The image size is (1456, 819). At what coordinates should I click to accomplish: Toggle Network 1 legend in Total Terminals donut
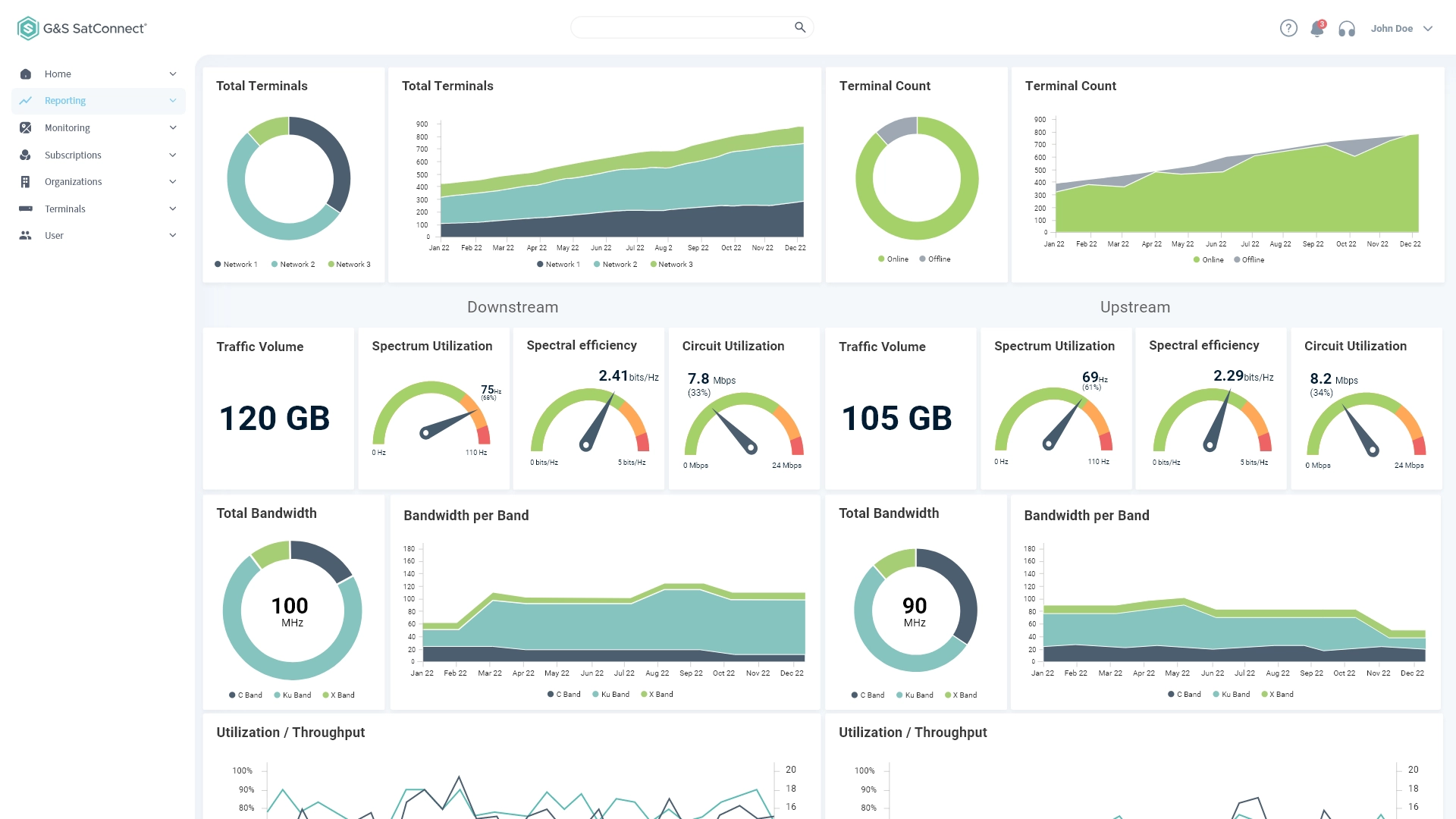click(236, 265)
